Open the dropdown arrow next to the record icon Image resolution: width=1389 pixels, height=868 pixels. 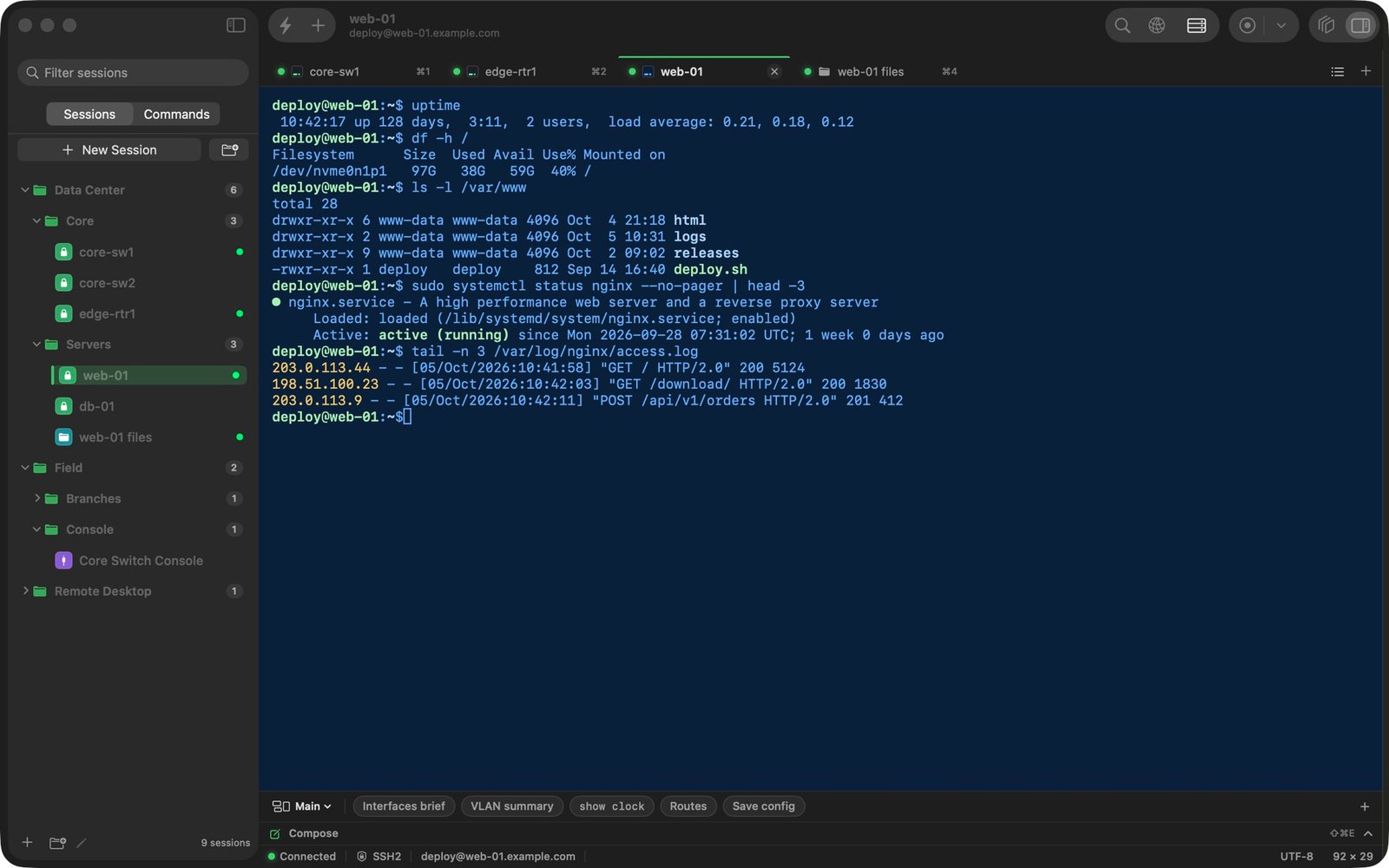(x=1280, y=25)
